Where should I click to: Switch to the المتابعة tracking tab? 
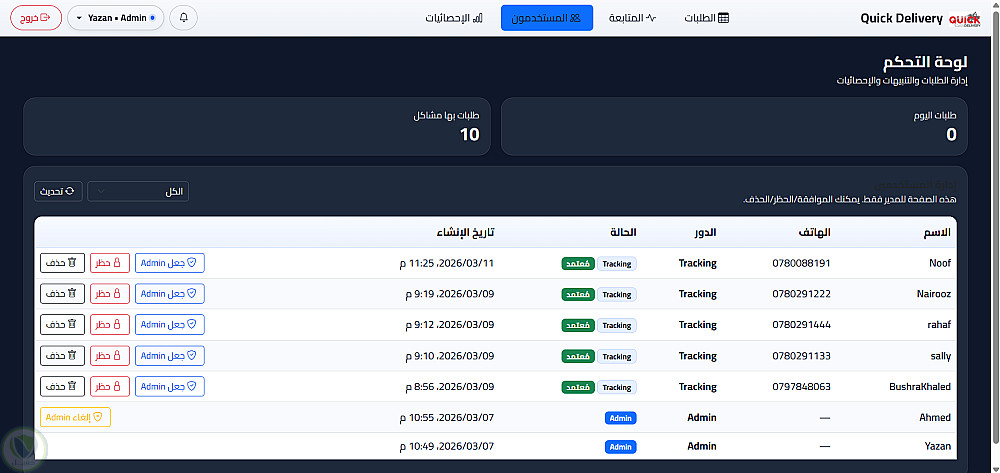point(632,18)
